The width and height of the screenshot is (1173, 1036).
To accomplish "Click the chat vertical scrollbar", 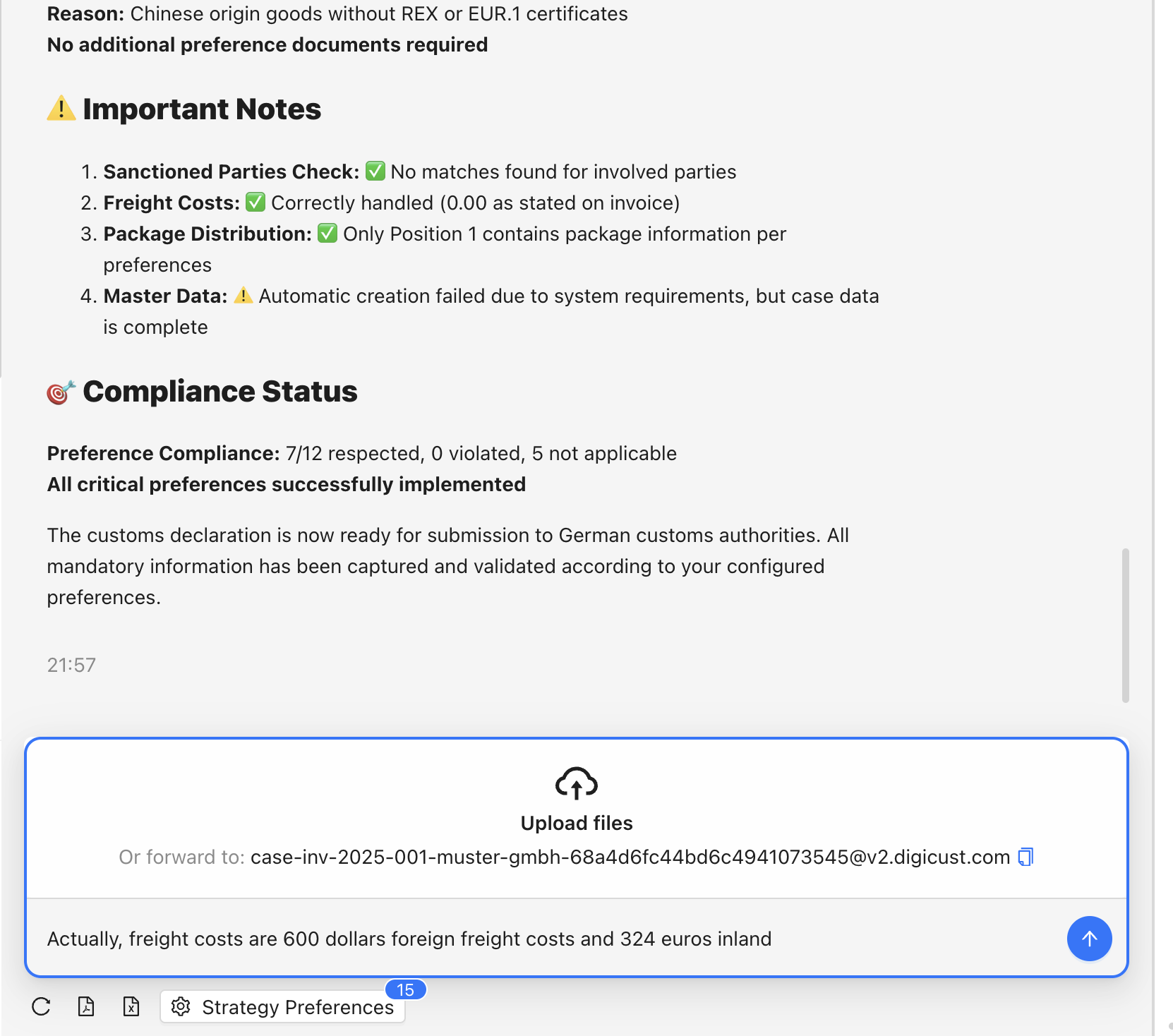I will pos(1125,625).
